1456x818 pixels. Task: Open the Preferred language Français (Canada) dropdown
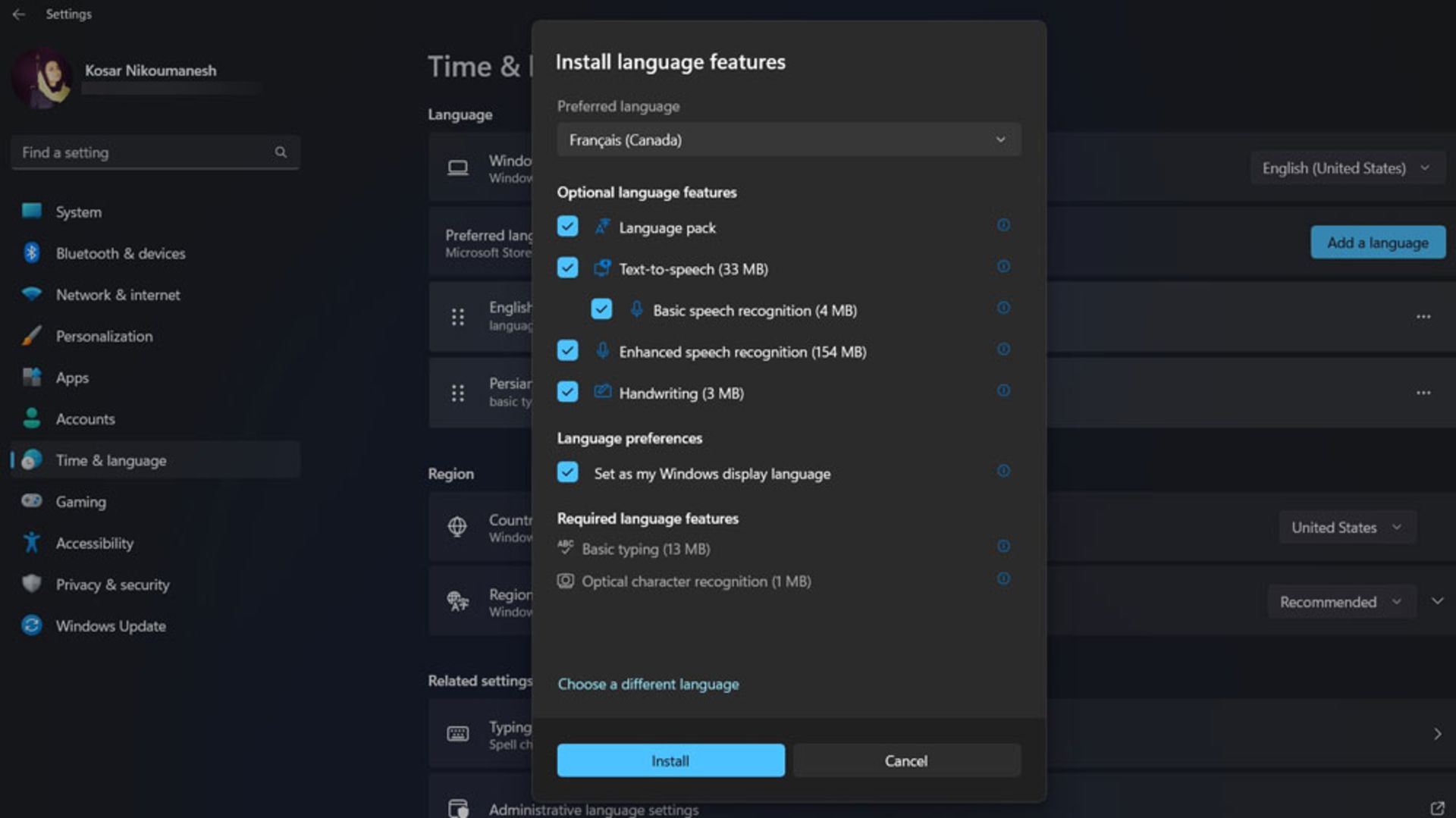coord(788,140)
